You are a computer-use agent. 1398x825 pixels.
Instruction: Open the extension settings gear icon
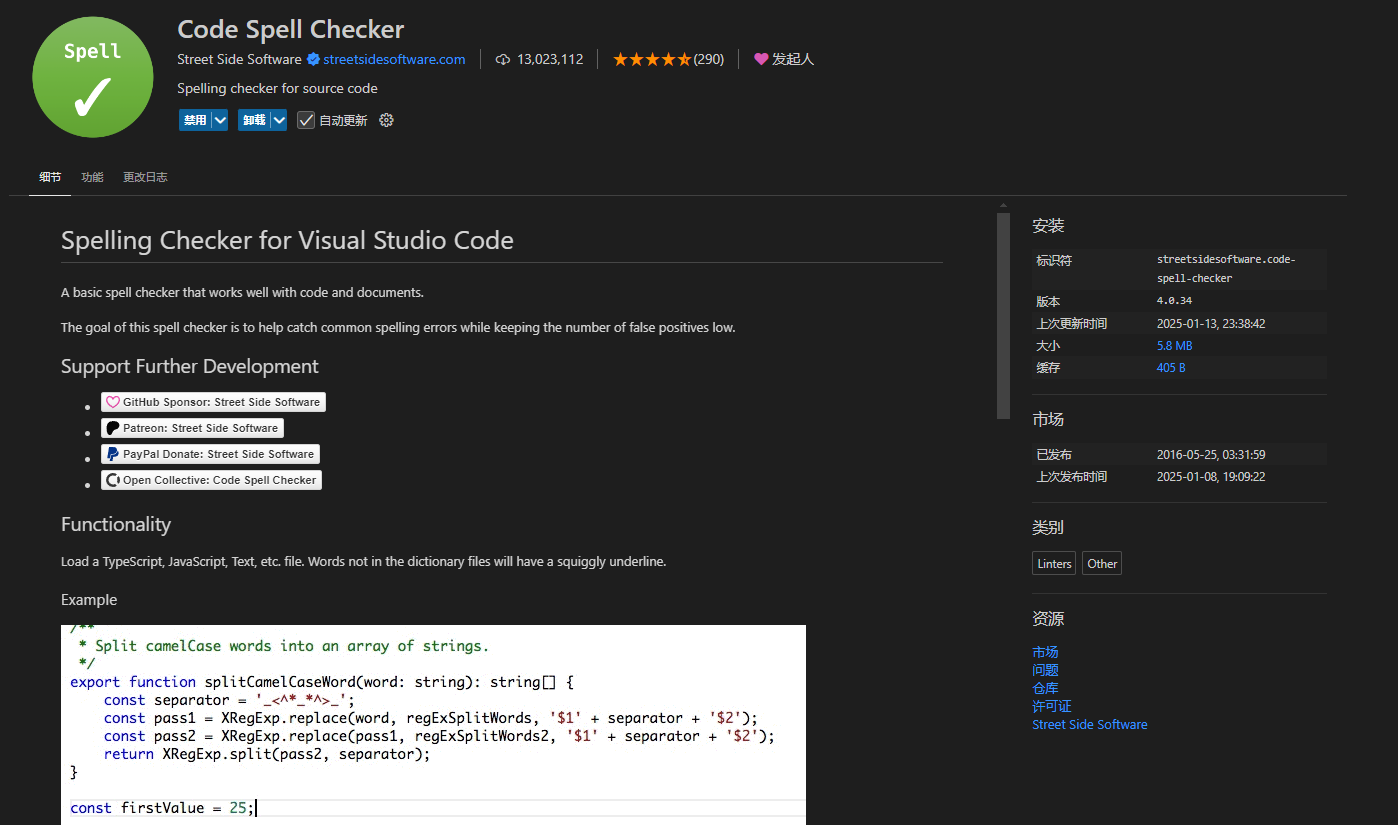(387, 120)
